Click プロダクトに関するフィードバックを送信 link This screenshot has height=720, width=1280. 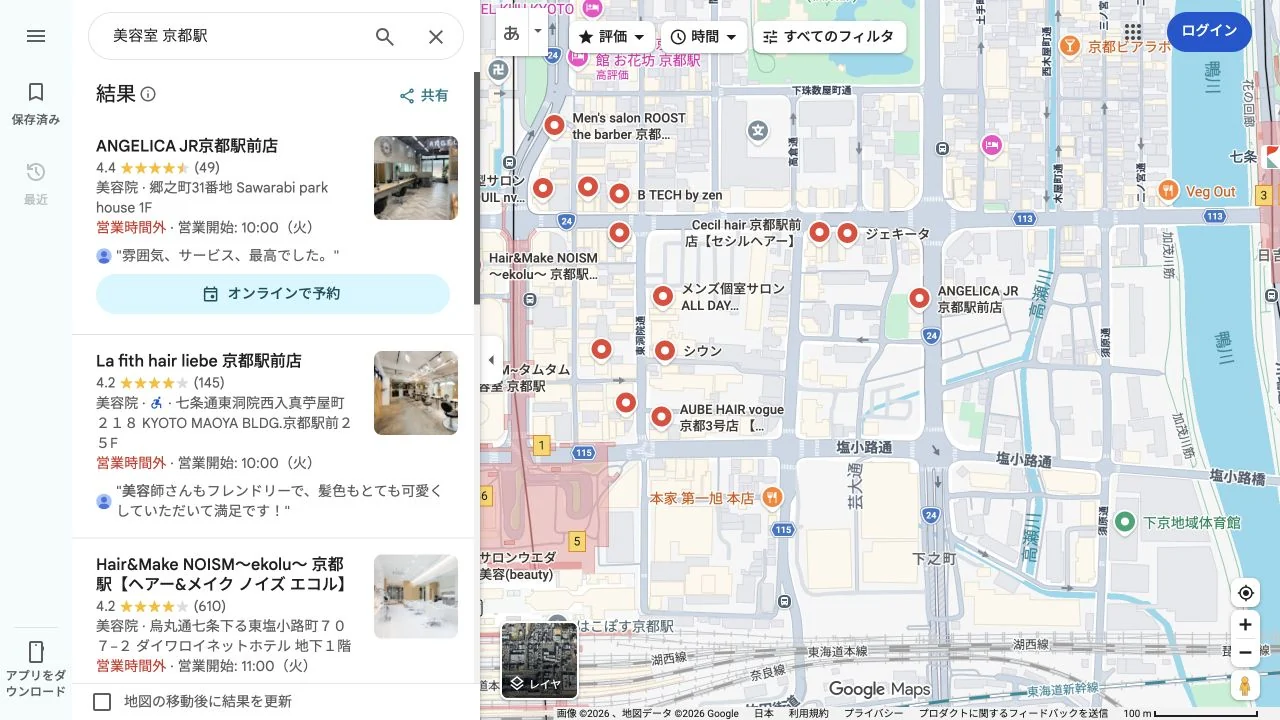1012,713
